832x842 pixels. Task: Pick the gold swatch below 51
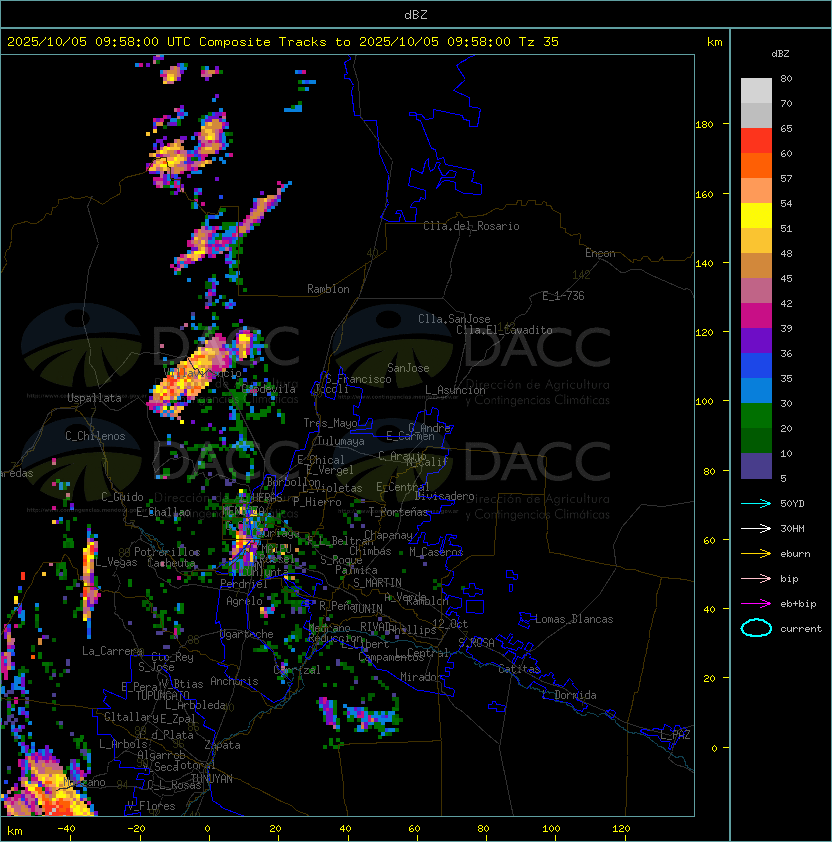(x=756, y=241)
